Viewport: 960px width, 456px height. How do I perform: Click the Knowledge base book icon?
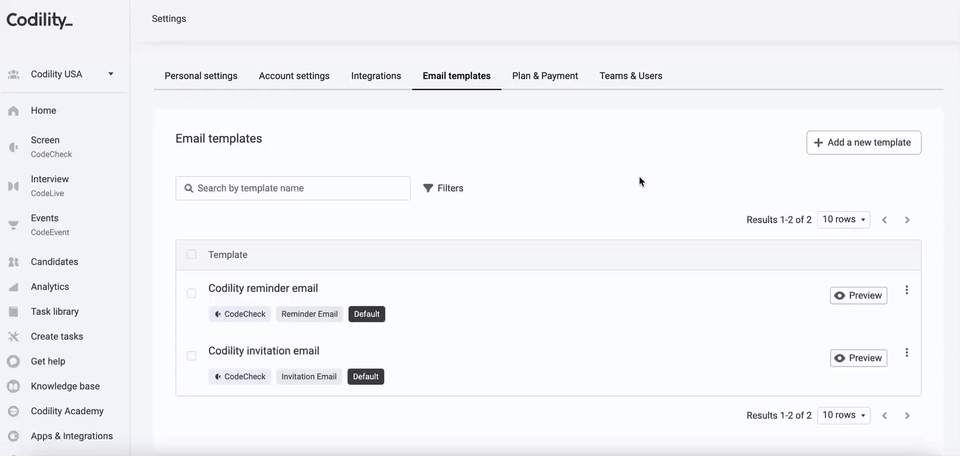click(13, 386)
